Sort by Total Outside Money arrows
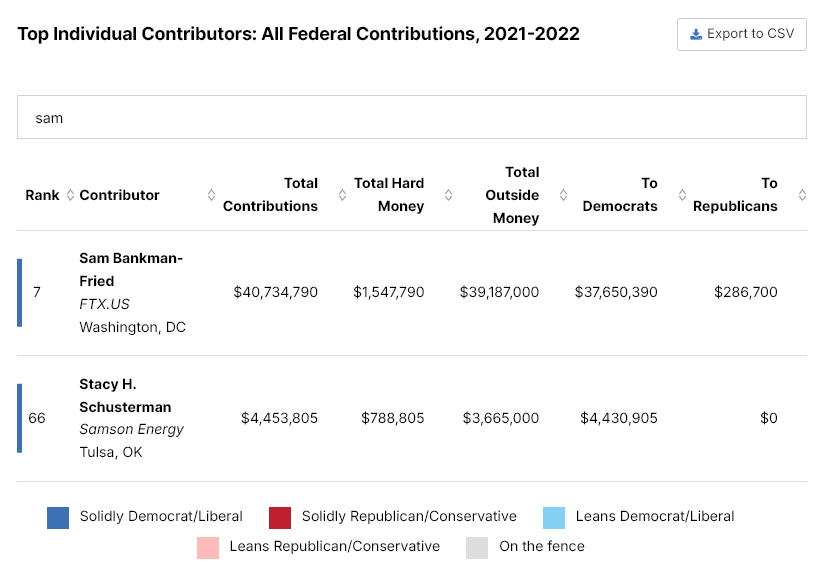Viewport: 826px width, 573px height. 563,195
